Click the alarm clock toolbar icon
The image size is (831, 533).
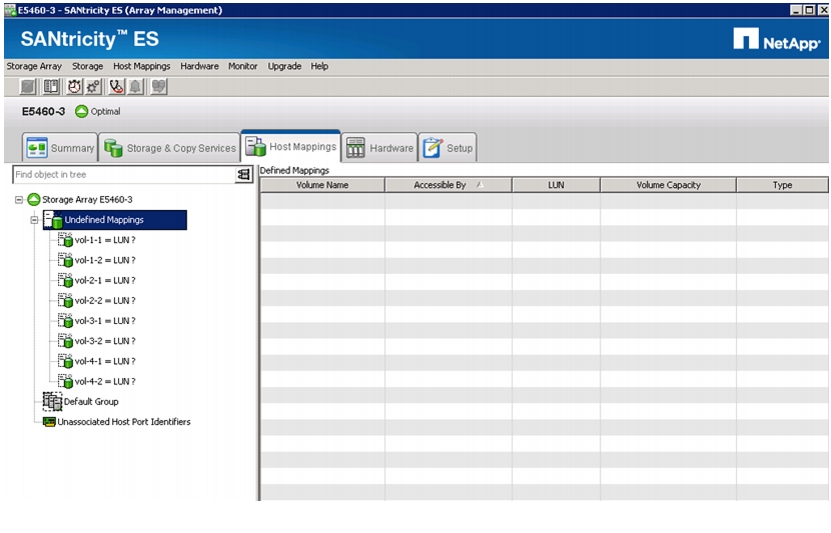pos(74,86)
